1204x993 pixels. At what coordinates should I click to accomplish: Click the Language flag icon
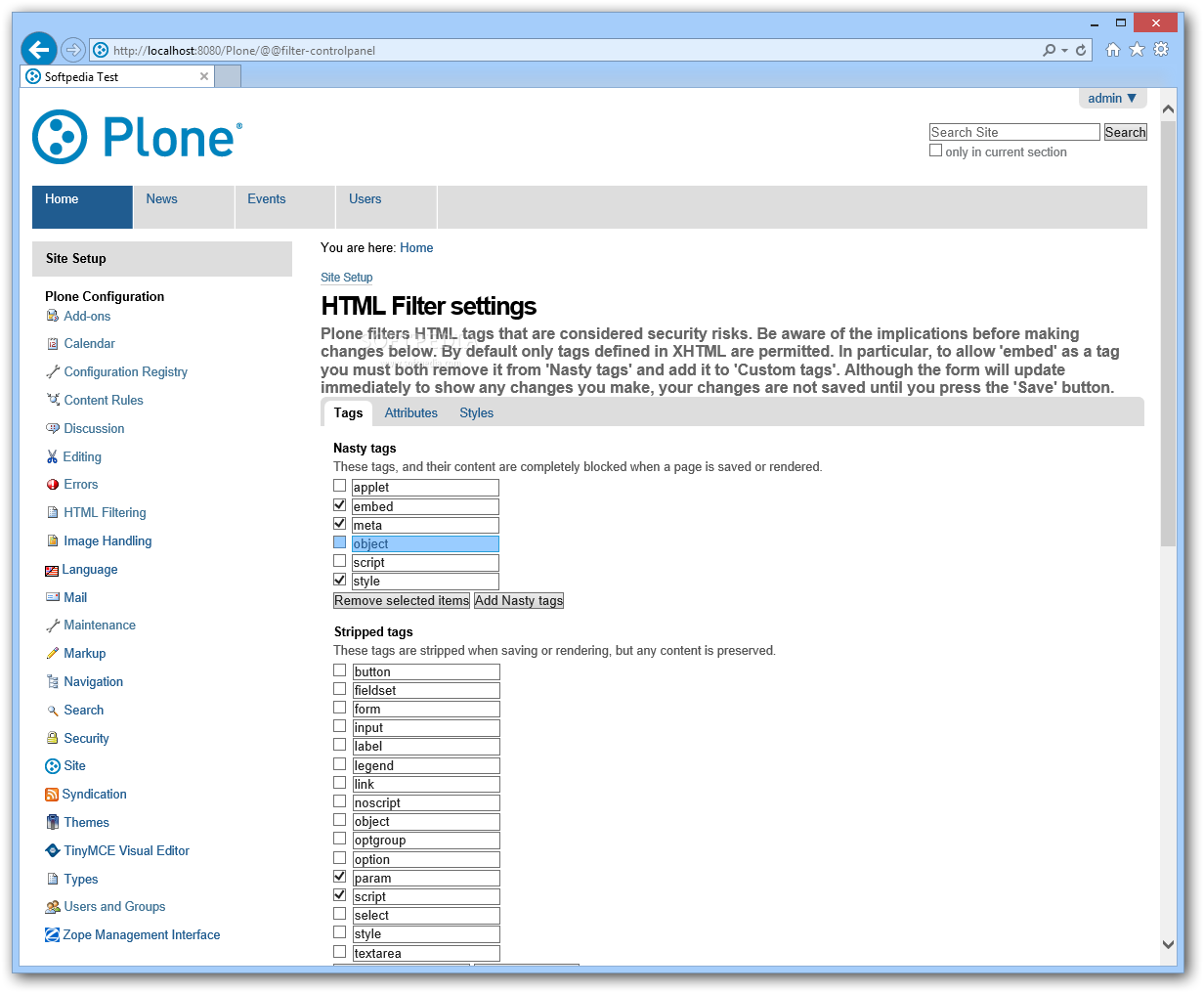52,570
